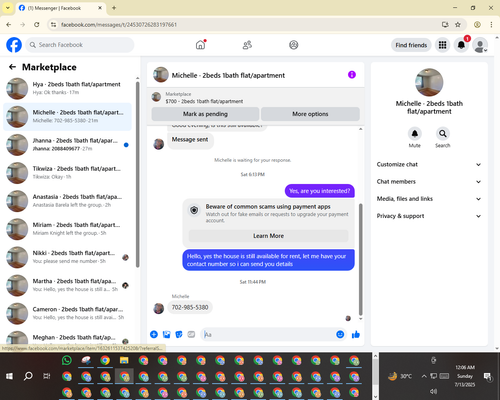This screenshot has height=400, width=500.
Task: Switch to Messenger Facebook browser tab
Action: point(61,8)
